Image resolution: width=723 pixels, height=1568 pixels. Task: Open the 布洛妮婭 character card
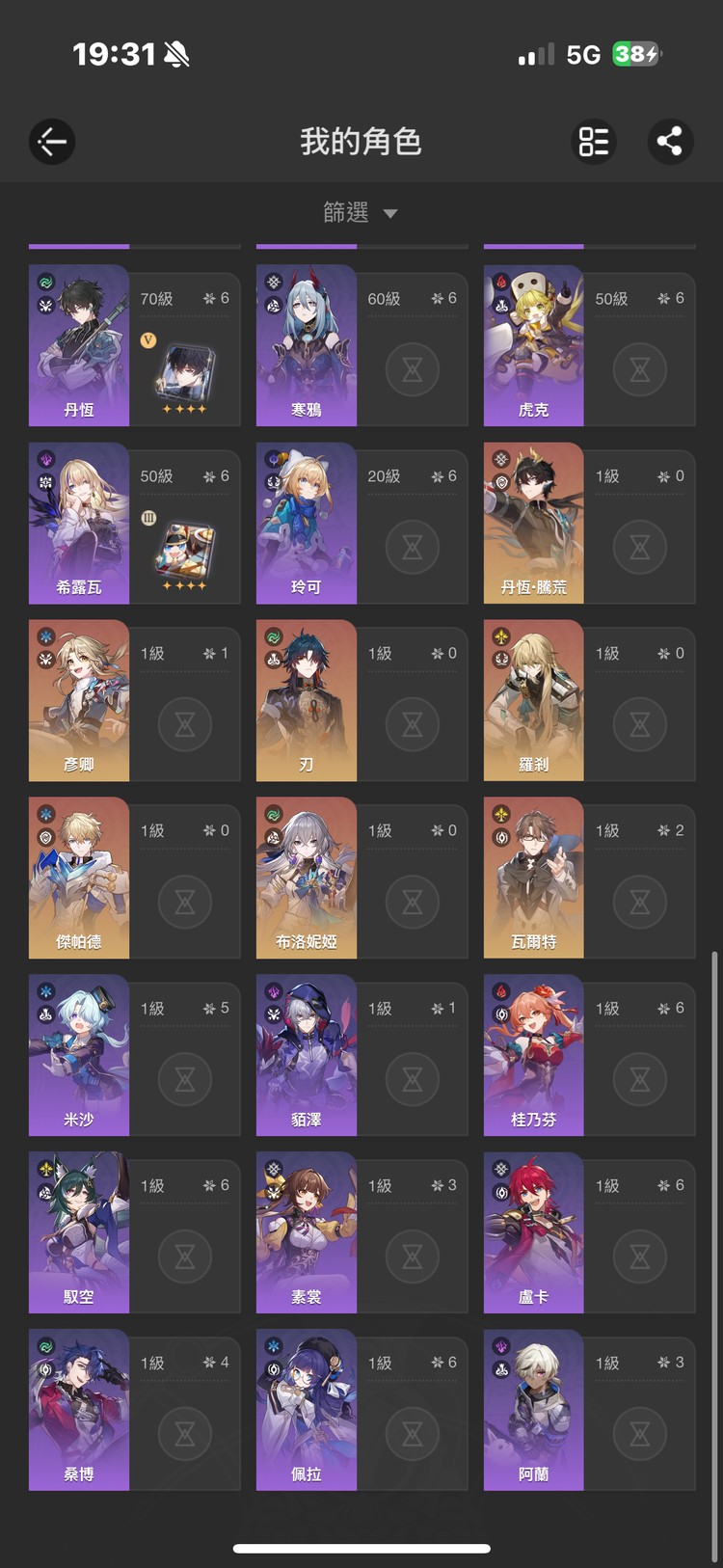[x=362, y=878]
